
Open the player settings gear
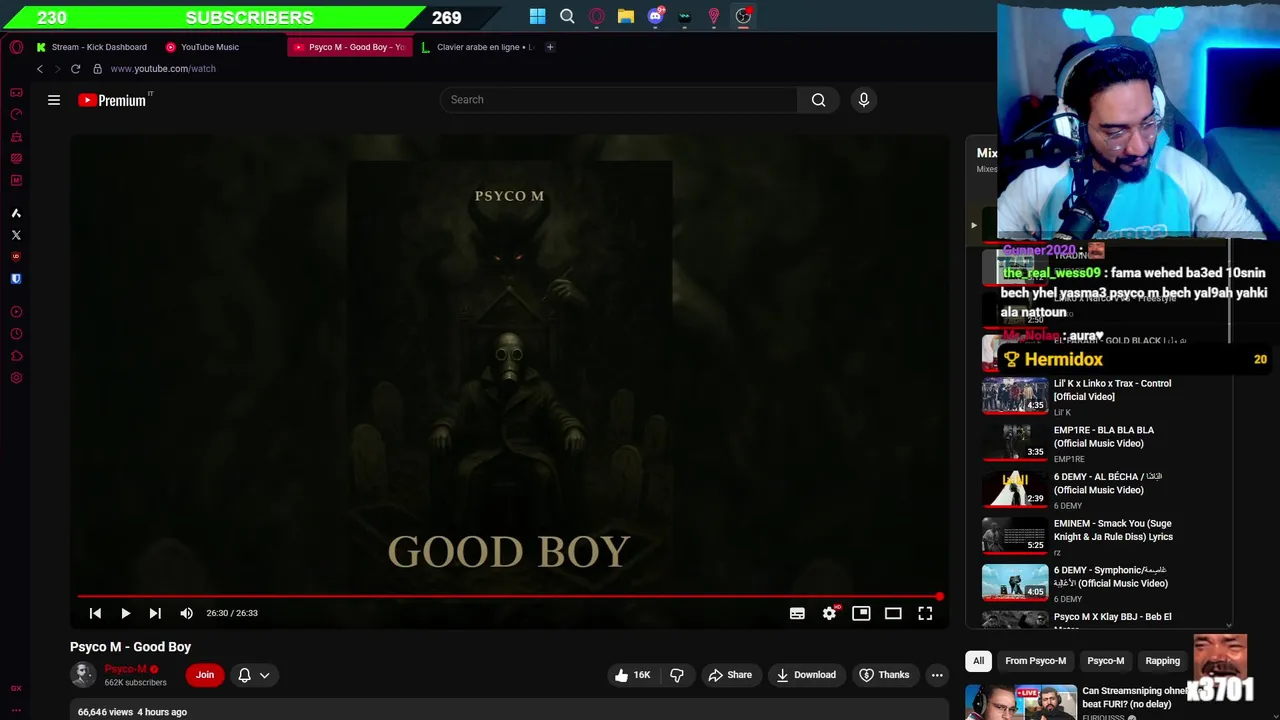829,613
